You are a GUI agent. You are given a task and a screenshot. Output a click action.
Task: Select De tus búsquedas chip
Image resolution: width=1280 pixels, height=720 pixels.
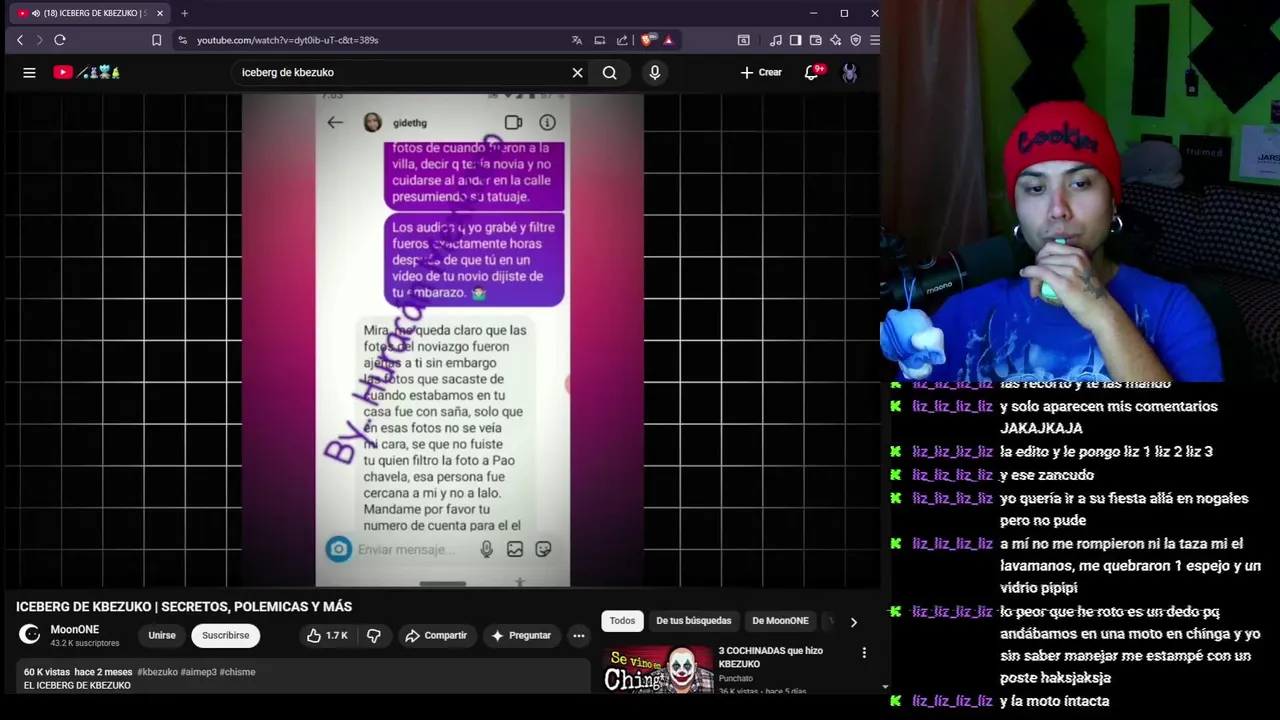693,621
